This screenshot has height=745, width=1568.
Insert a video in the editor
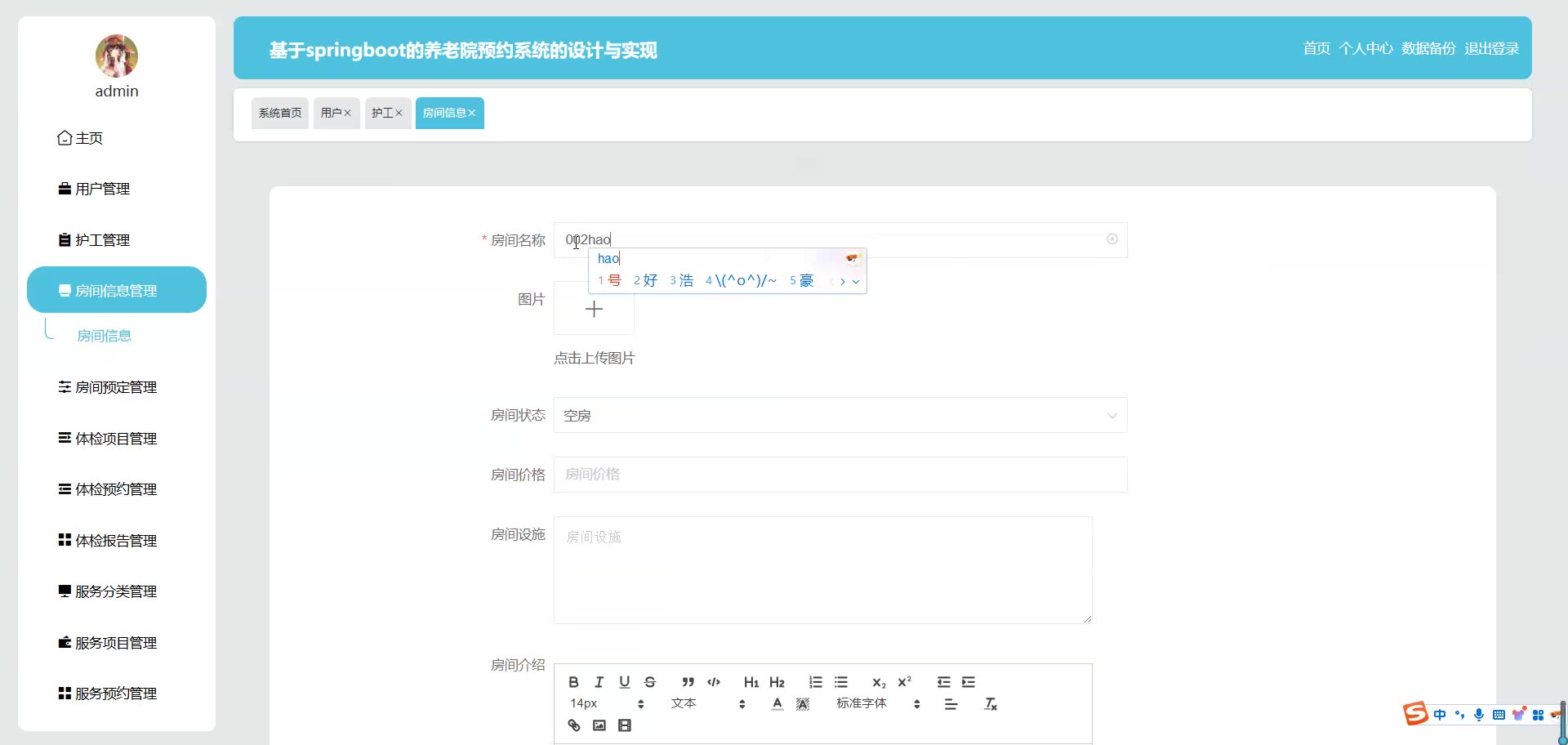click(625, 725)
